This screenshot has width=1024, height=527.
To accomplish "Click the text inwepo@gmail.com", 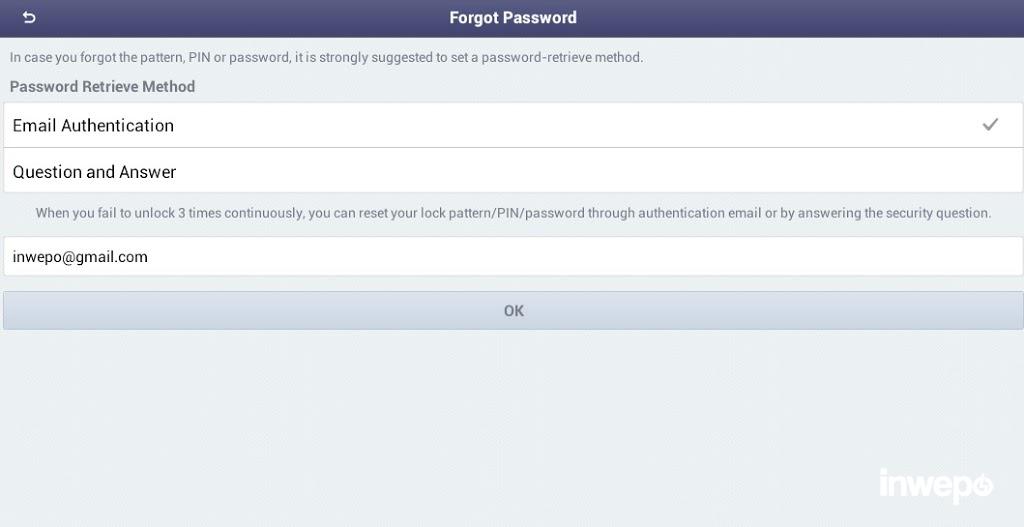I will pos(80,257).
